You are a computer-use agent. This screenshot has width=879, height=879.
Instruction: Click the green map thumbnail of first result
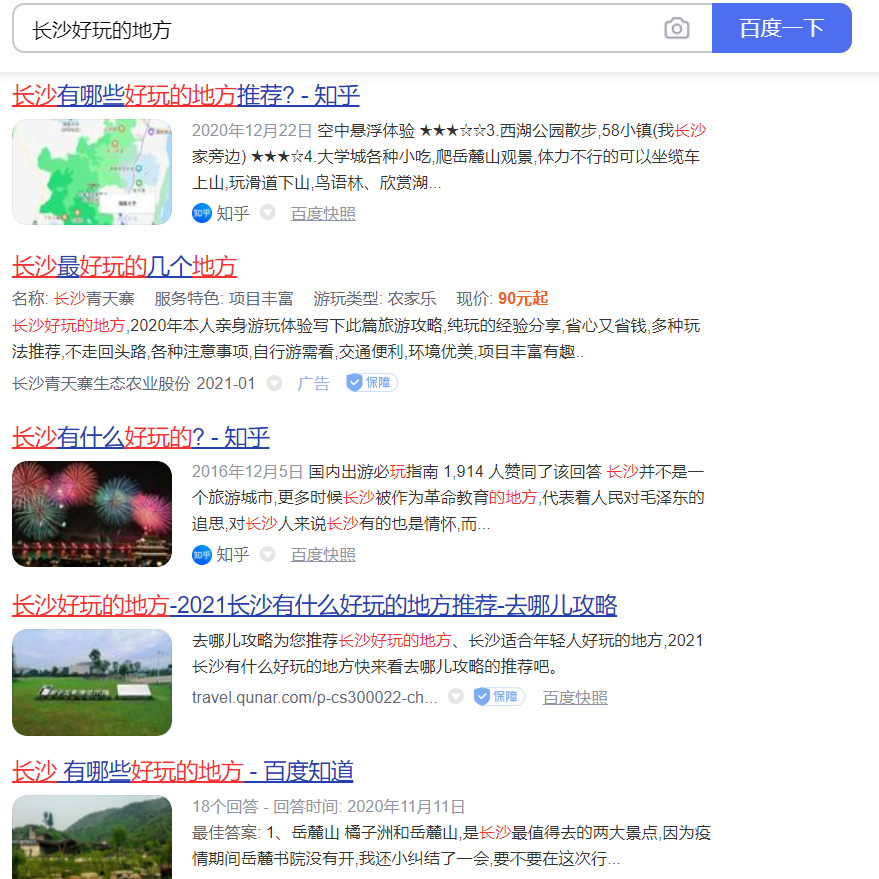(x=92, y=172)
